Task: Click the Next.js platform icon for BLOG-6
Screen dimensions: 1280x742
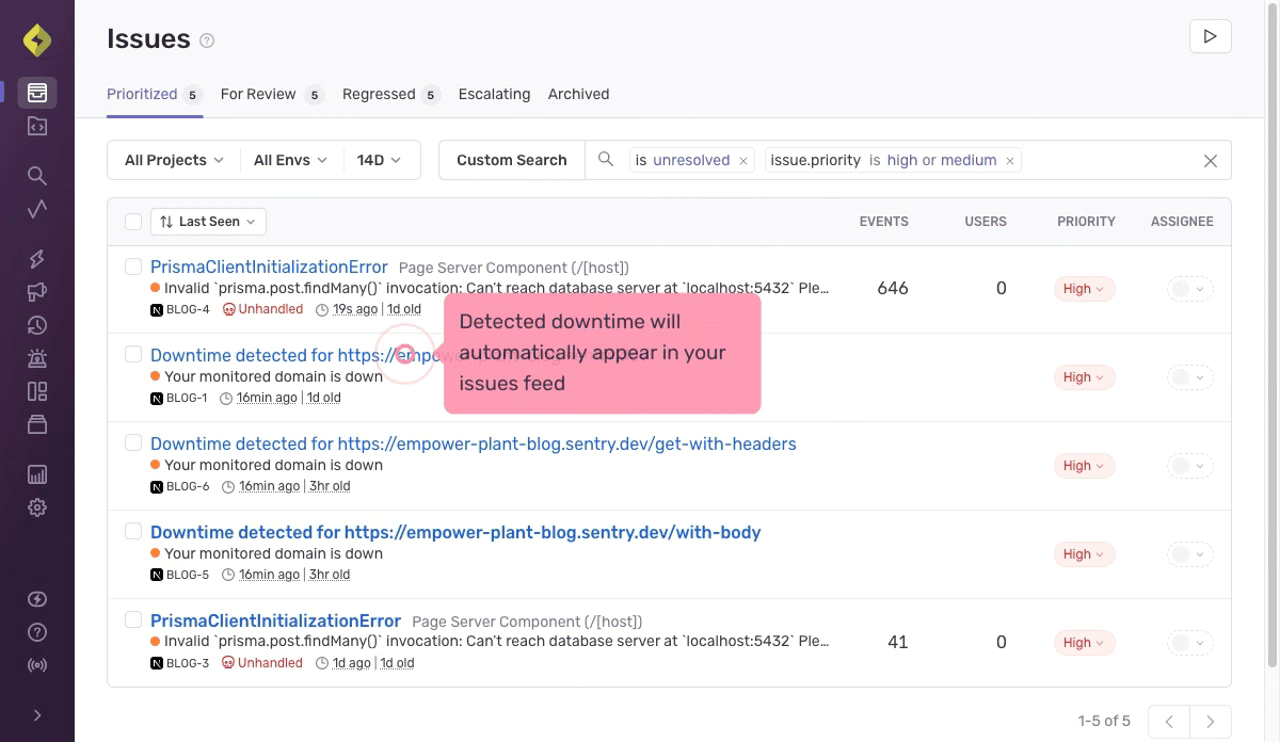Action: coord(157,487)
